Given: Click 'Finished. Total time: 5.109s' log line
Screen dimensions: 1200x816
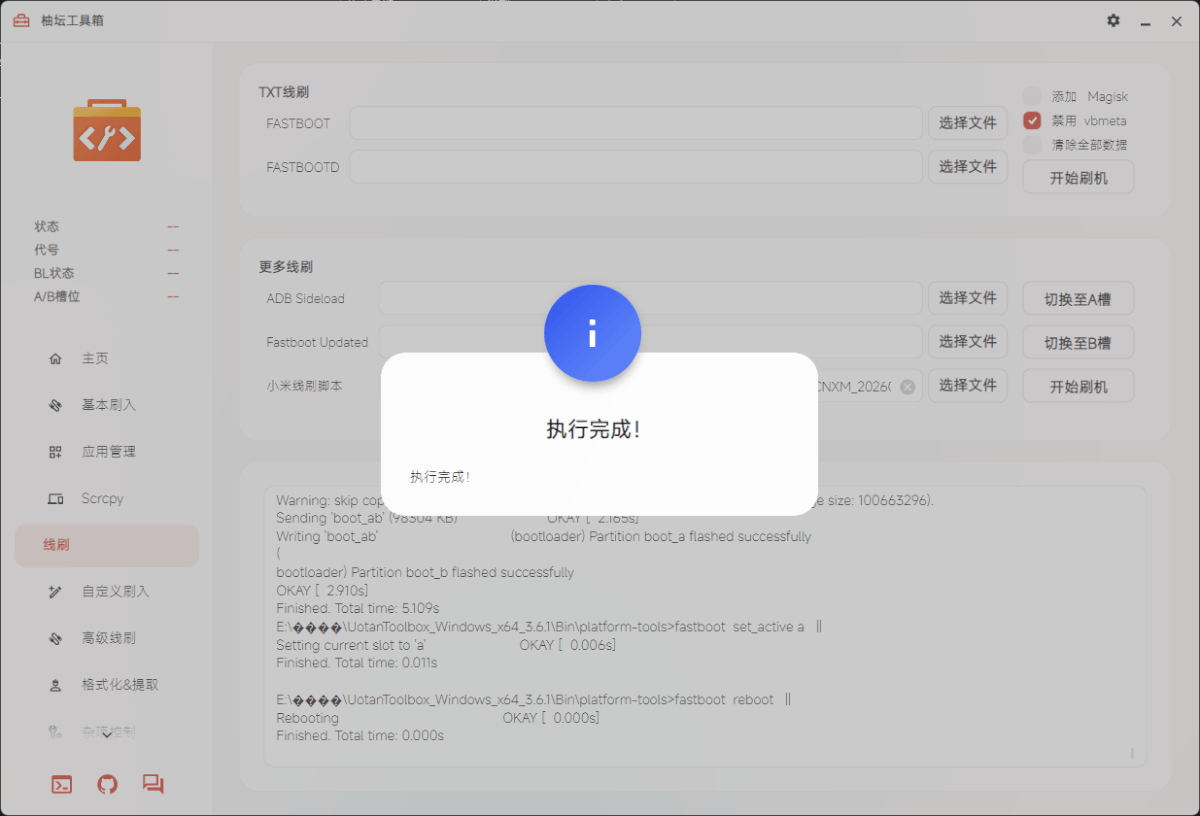Looking at the screenshot, I should [x=358, y=608].
